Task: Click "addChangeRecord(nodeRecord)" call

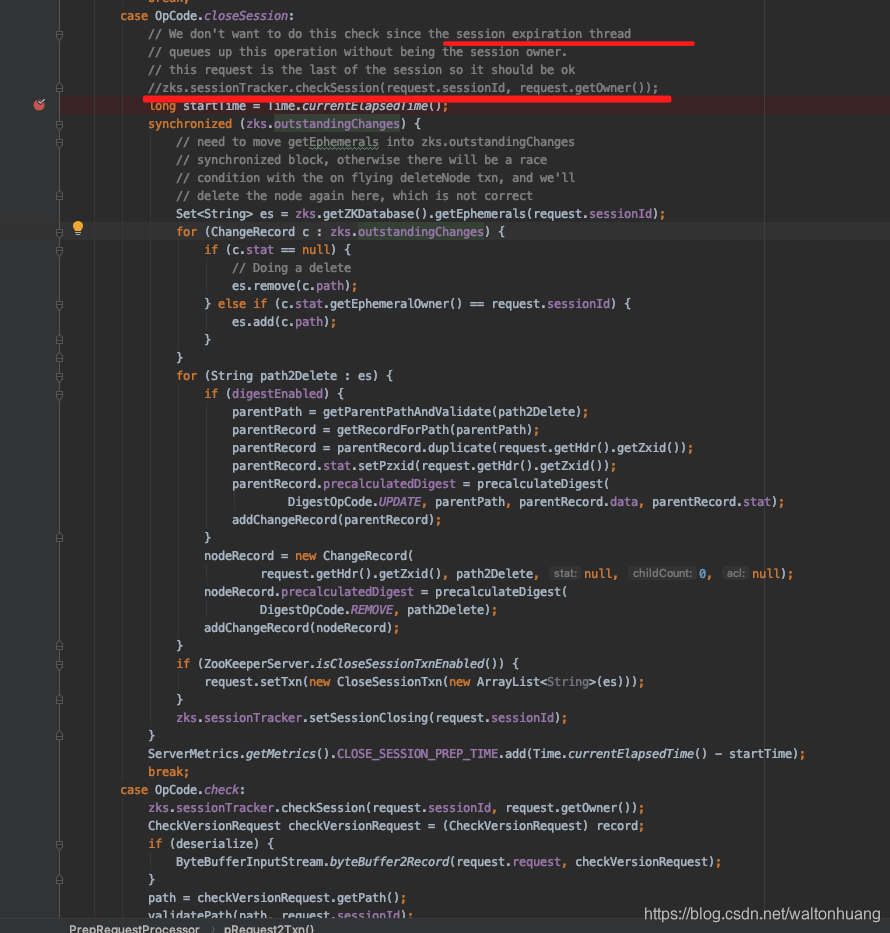Action: click(298, 628)
